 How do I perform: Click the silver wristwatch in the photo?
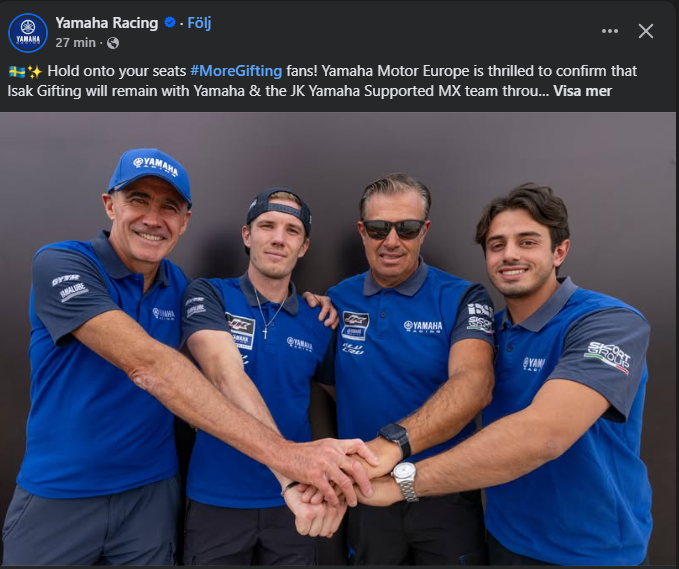(x=405, y=480)
